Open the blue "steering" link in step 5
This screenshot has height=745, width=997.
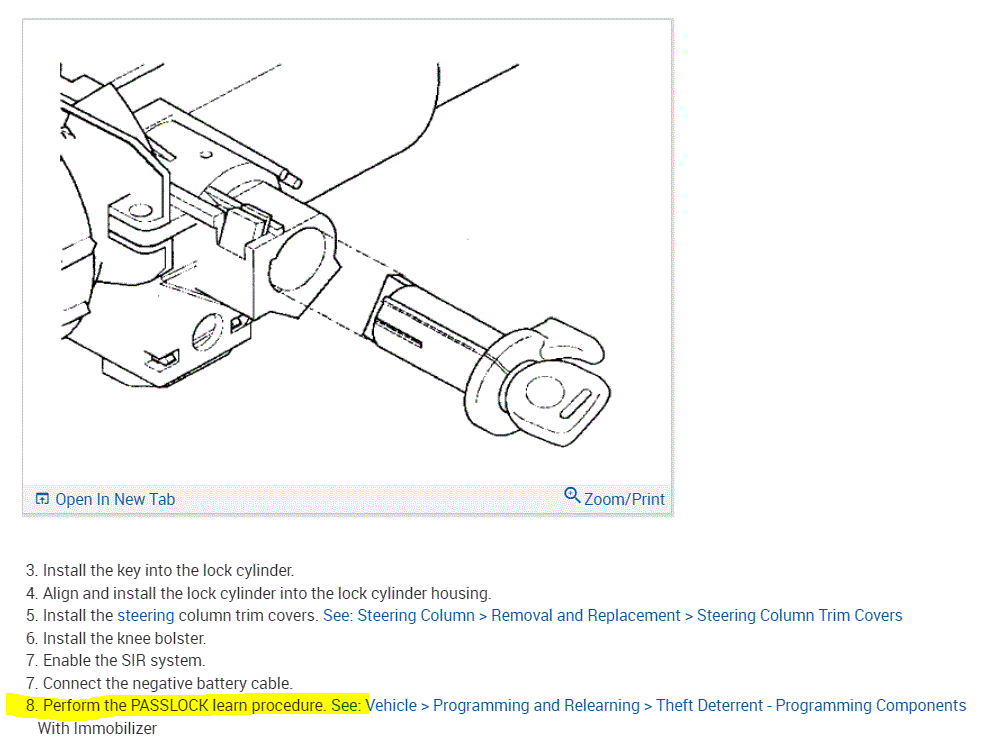click(146, 616)
